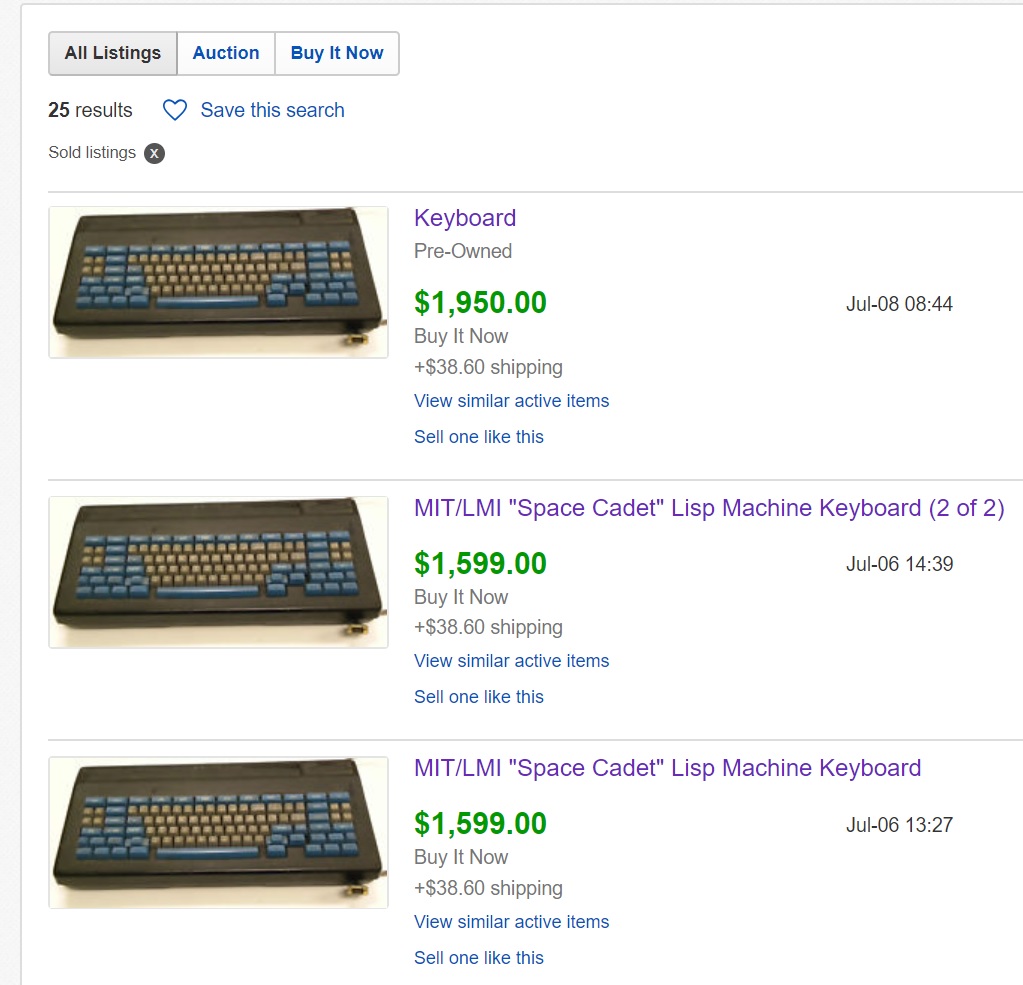Click the heart icon to save search
The height and width of the screenshot is (985, 1023).
[x=175, y=110]
